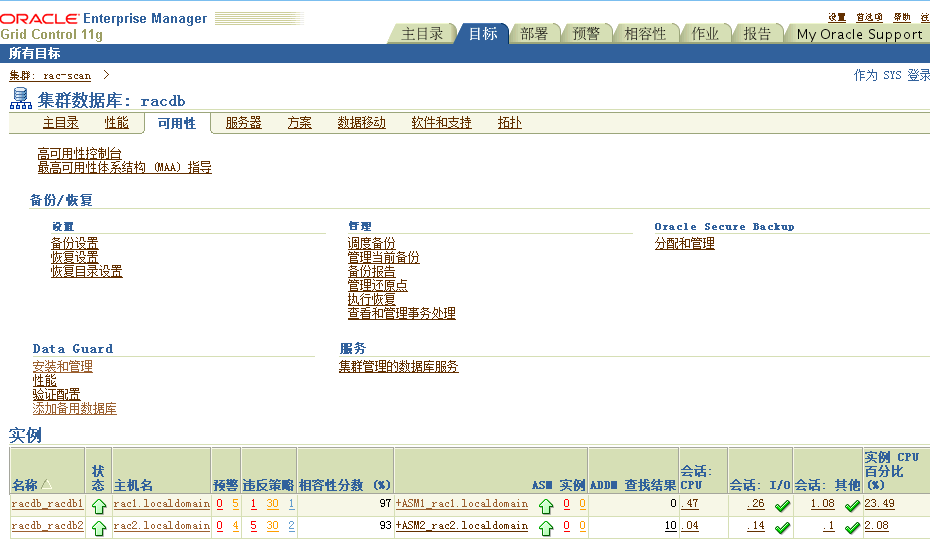Open 恢复设置 link

pos(75,257)
